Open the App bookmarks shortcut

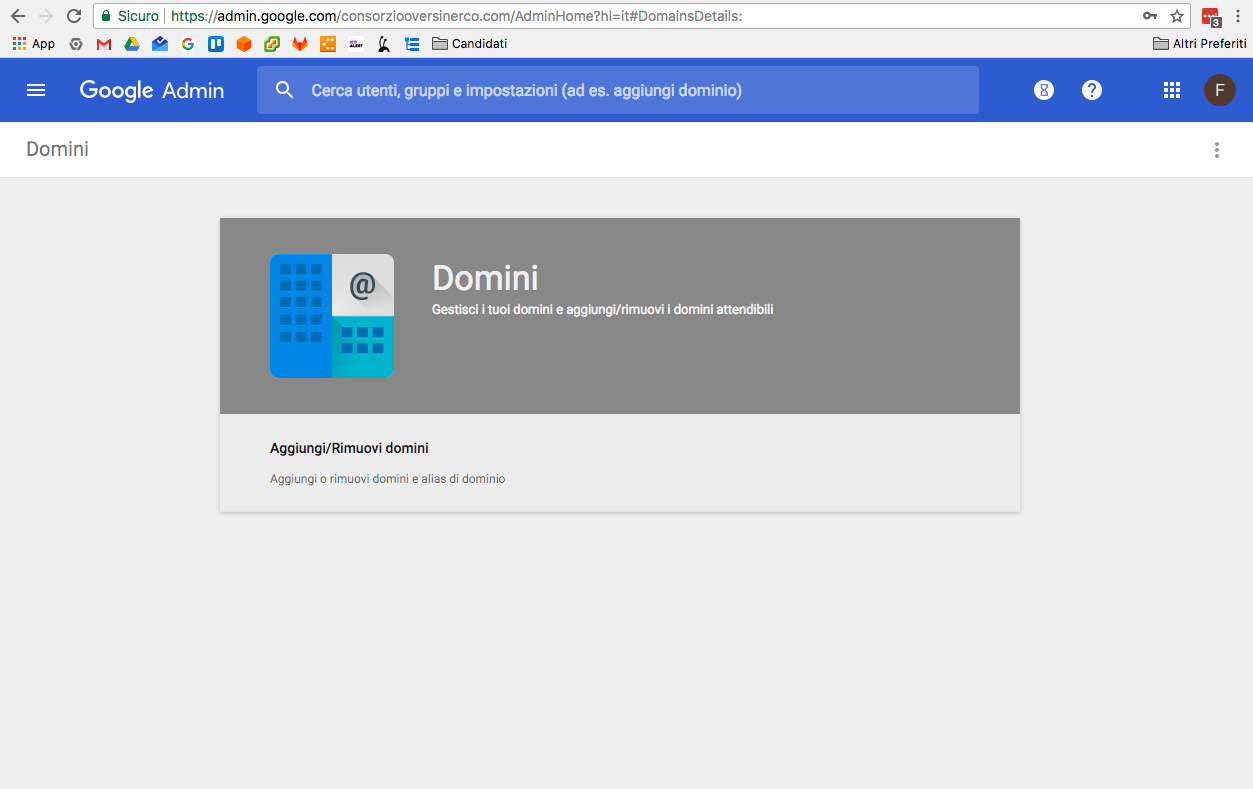33,44
